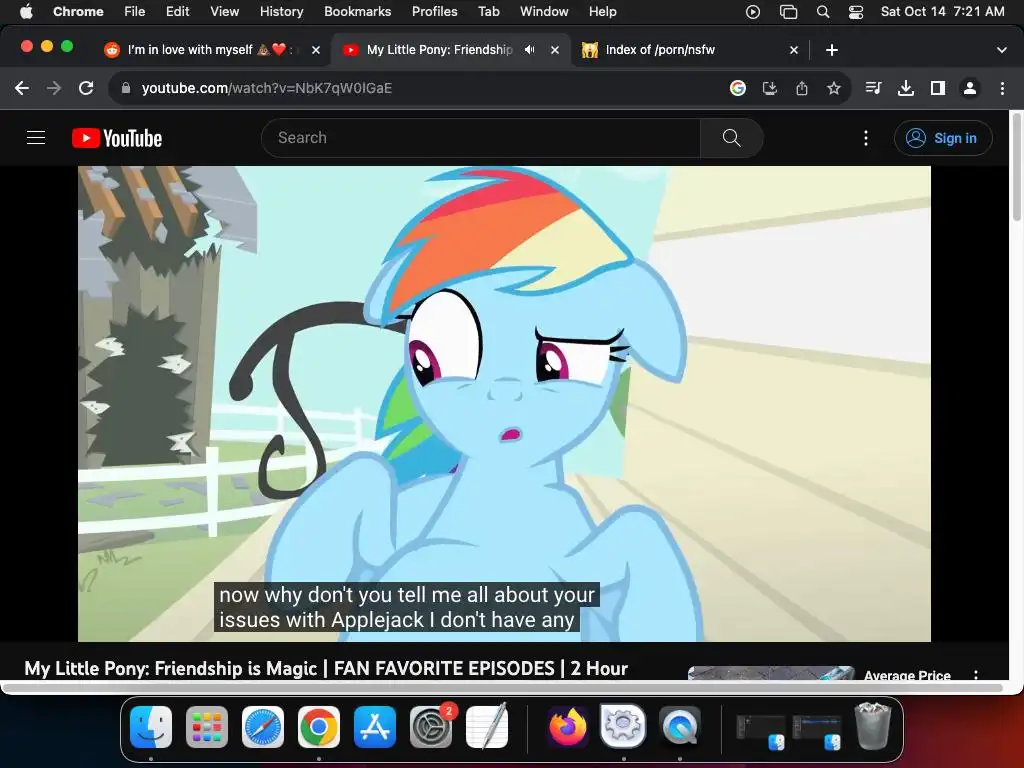Open YouTube settings three-dot menu

click(x=866, y=138)
